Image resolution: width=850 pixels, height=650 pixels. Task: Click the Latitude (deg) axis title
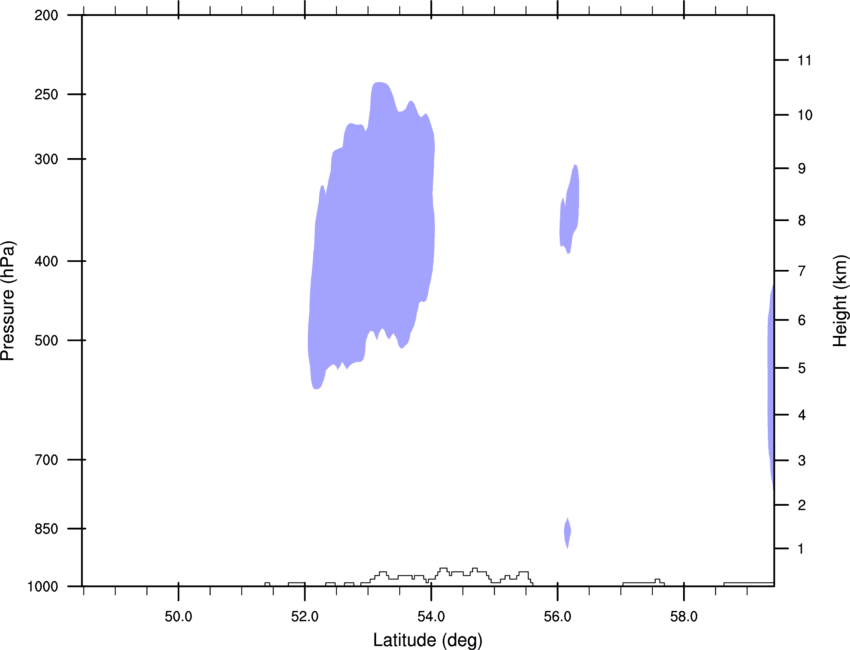427,640
